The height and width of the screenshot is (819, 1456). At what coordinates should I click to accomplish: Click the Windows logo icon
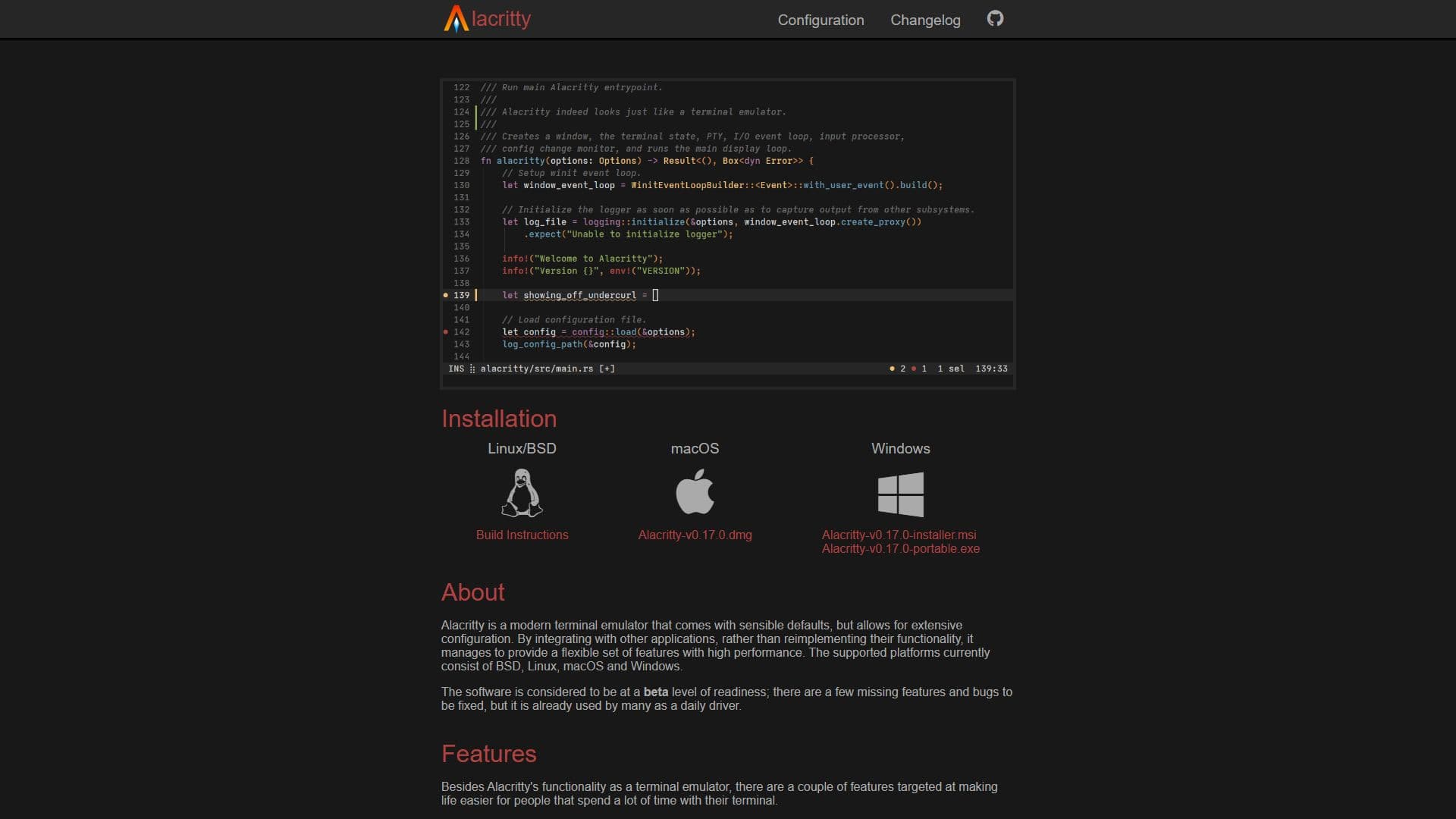point(900,494)
